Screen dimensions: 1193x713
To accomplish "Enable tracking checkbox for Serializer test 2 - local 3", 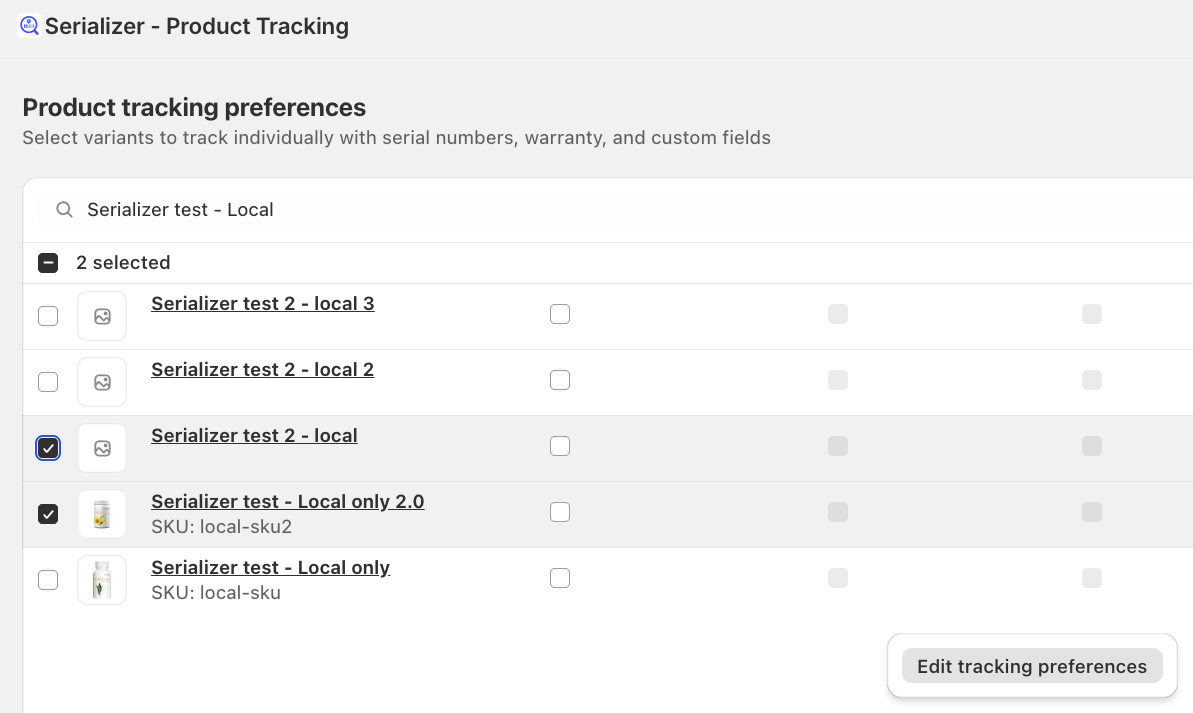I will point(560,314).
